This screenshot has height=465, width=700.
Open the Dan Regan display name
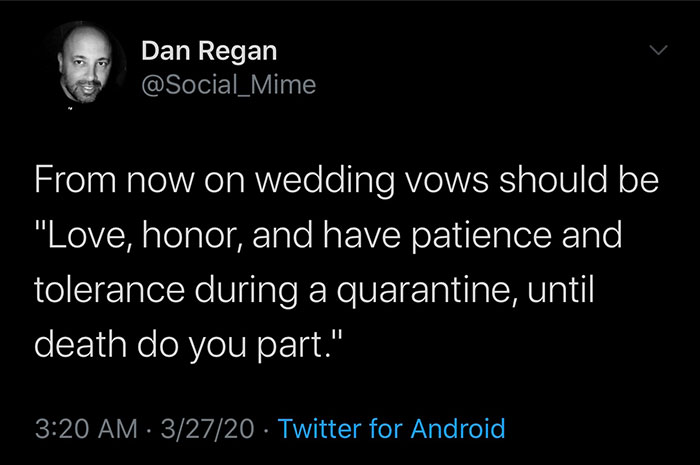209,51
